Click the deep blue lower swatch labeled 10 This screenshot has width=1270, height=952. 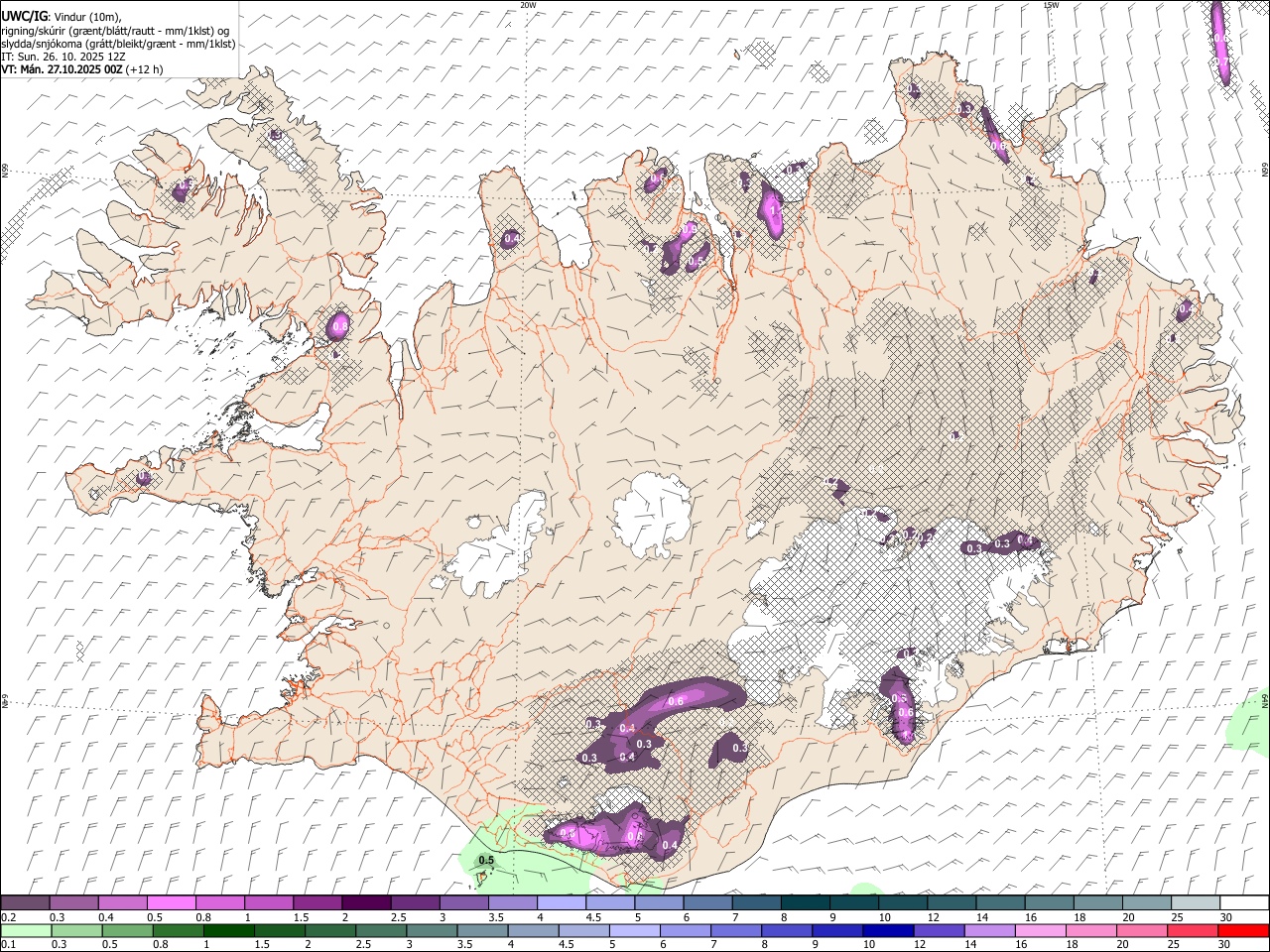[887, 931]
